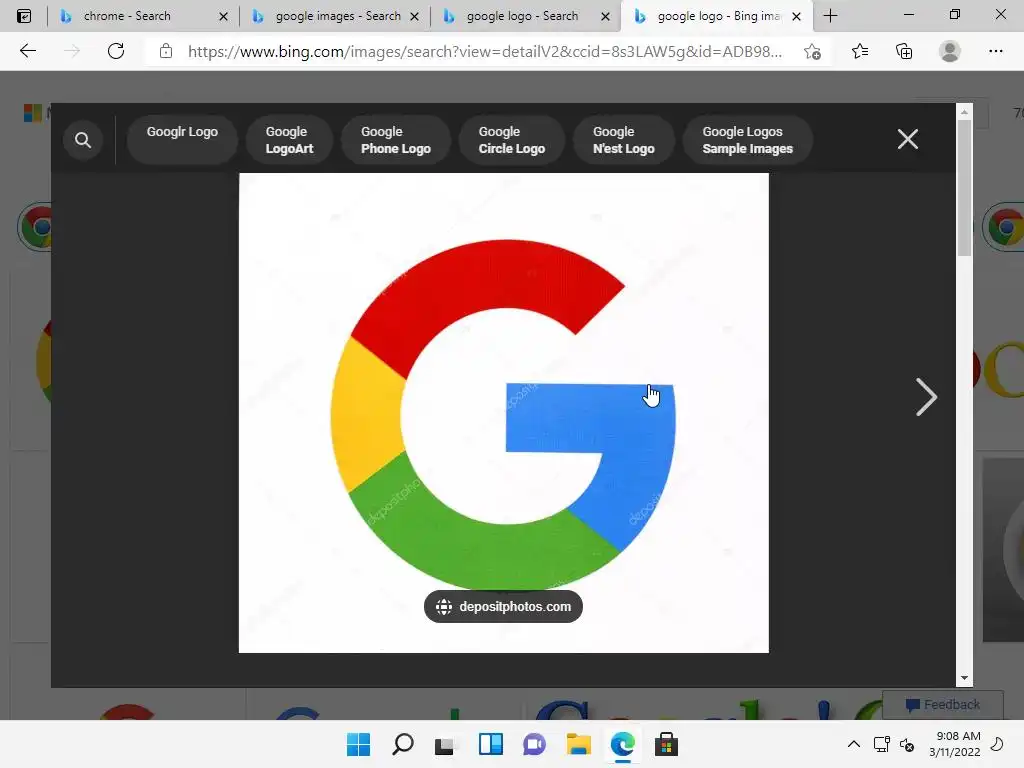Click the large Google G image
The height and width of the screenshot is (768, 1024).
coord(504,413)
